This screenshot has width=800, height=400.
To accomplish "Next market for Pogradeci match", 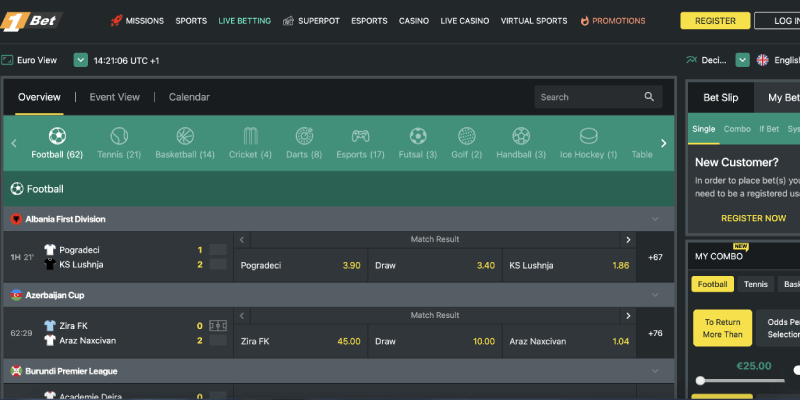I will coord(628,239).
